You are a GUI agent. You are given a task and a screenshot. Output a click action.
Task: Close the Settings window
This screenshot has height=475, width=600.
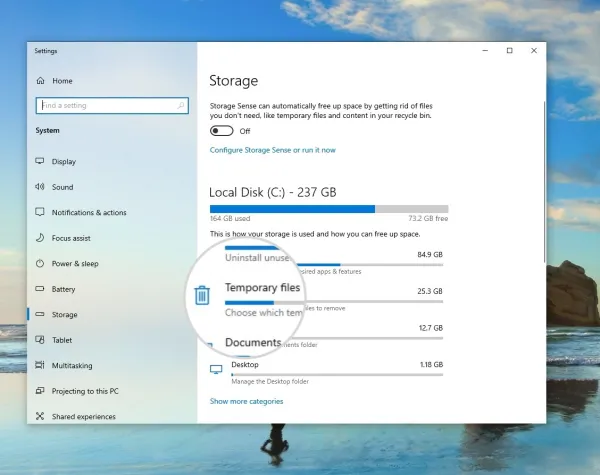click(534, 51)
